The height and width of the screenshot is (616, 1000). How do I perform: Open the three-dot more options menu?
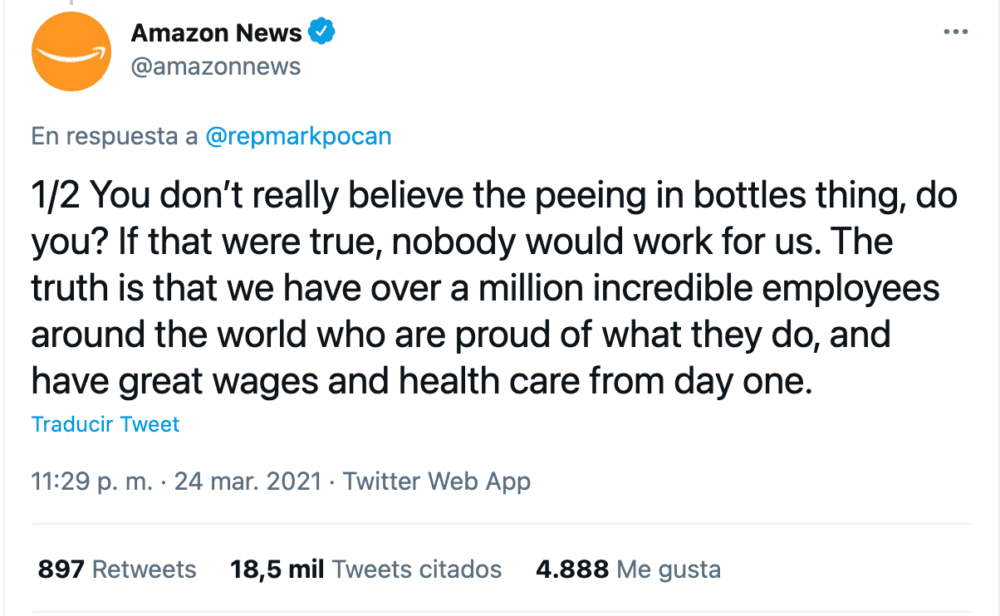click(x=956, y=33)
